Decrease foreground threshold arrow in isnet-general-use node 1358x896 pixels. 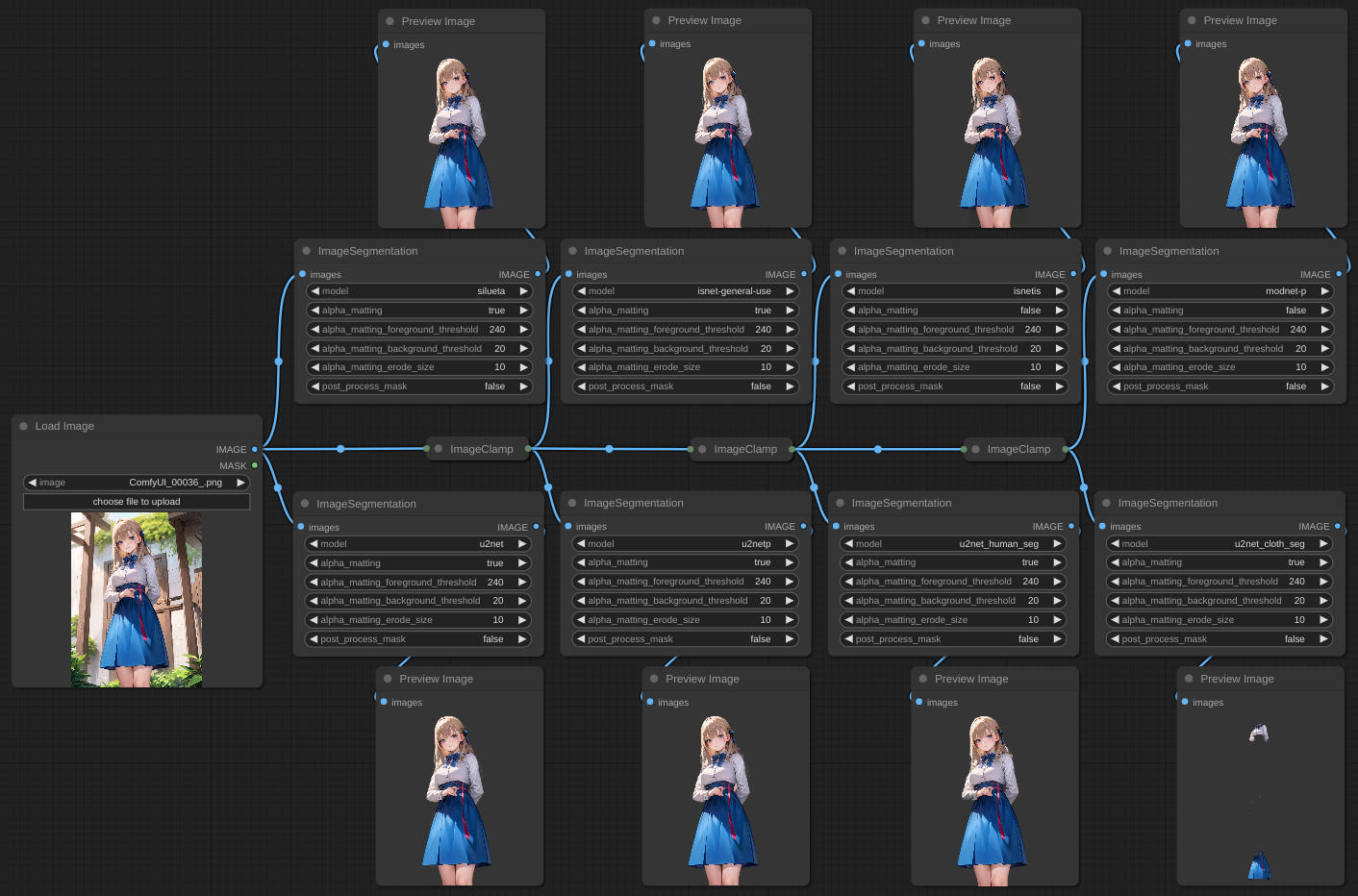point(581,330)
